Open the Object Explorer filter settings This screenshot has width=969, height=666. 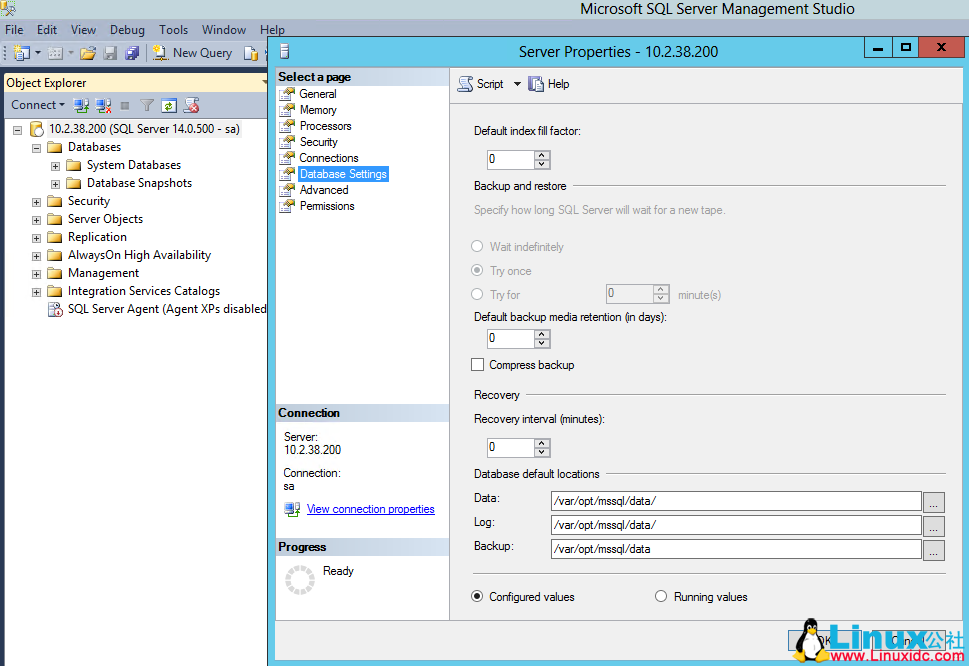point(146,105)
